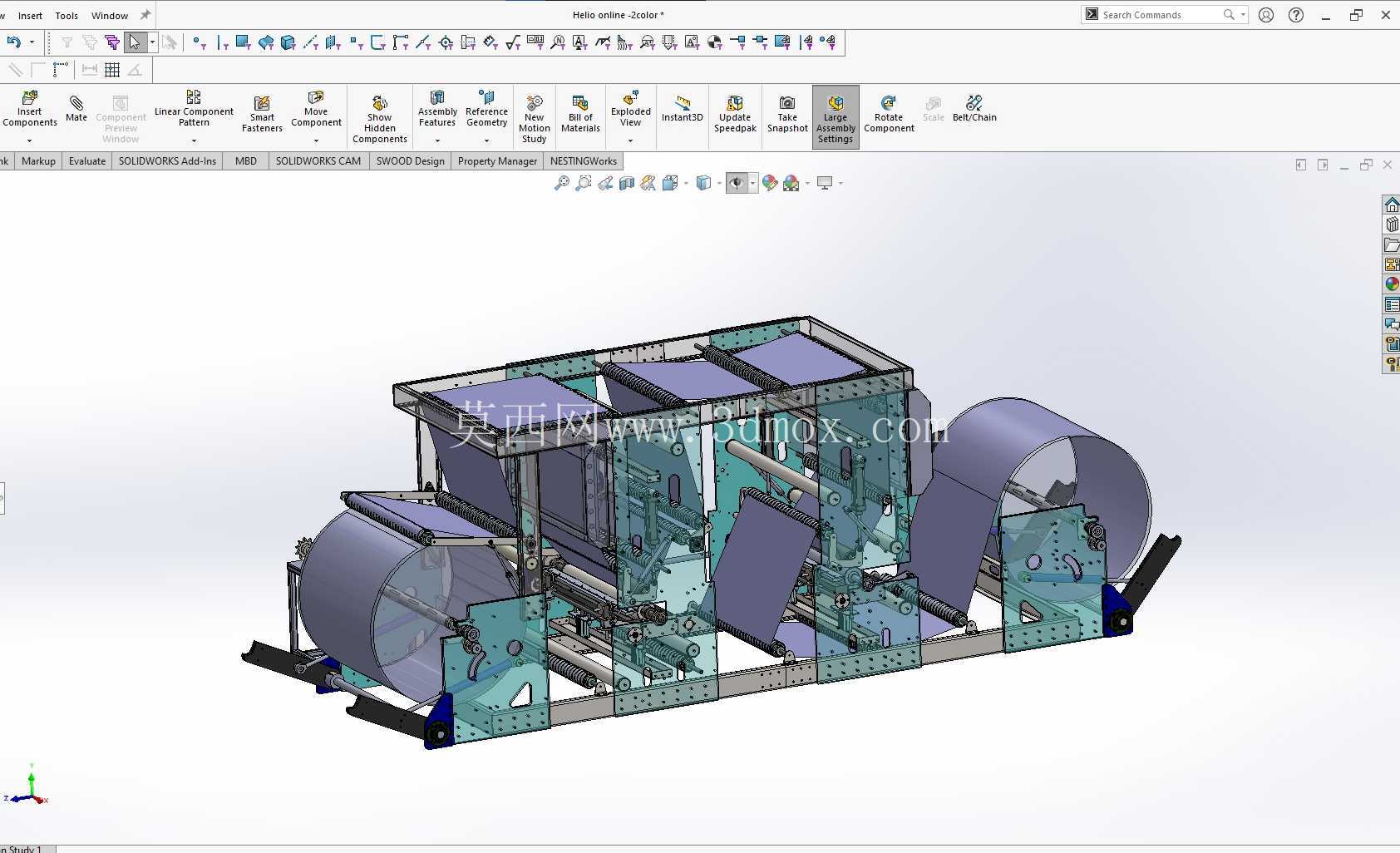Viewport: 1400px width, 853px height.
Task: Open Assembly Features tool
Action: tap(437, 109)
